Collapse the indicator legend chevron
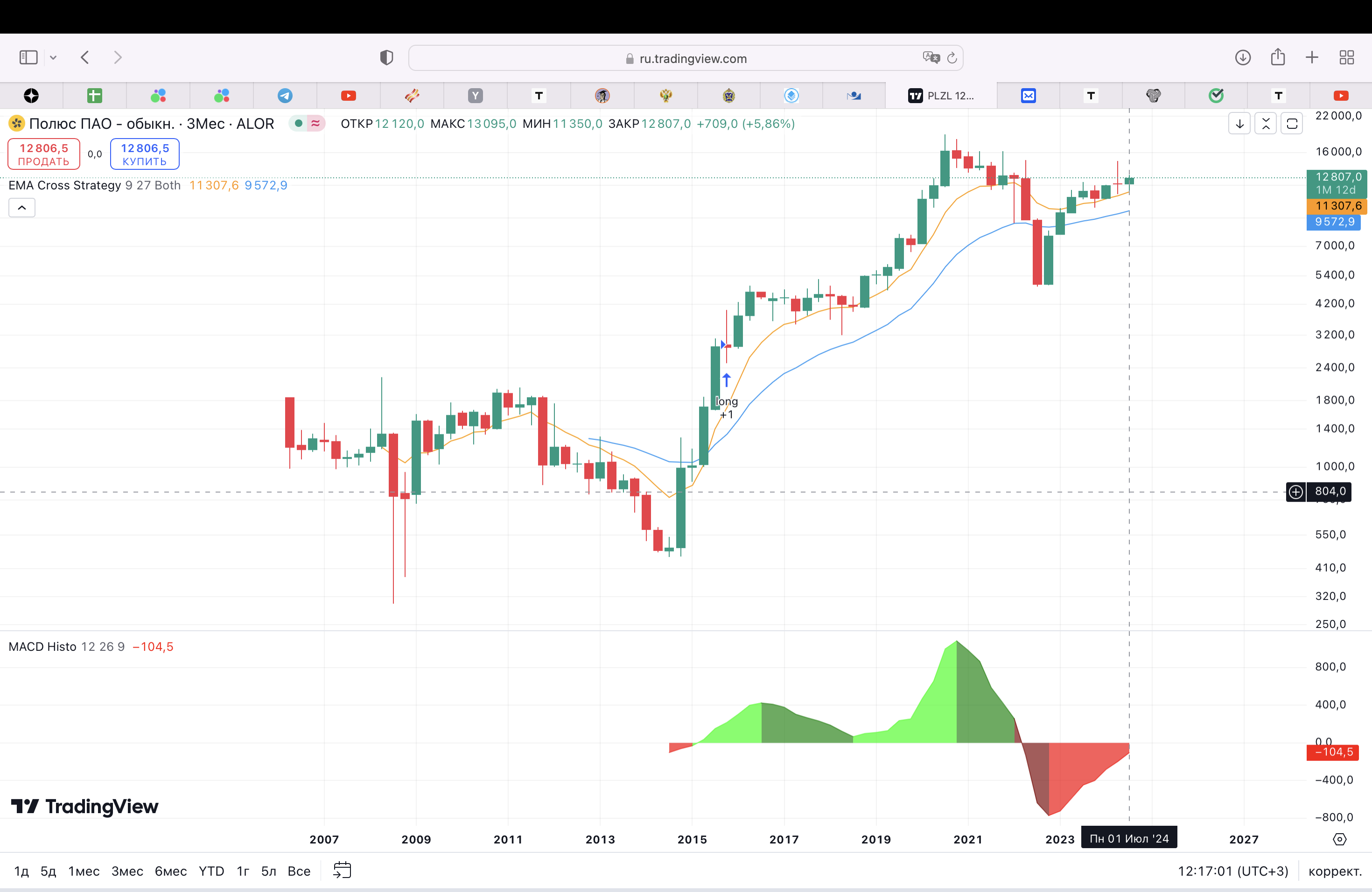The height and width of the screenshot is (892, 1372). click(22, 208)
